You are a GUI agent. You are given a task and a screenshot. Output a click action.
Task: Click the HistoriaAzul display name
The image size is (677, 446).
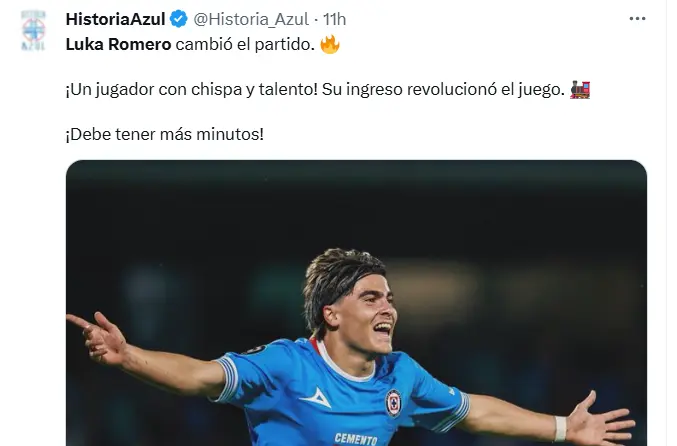pos(116,19)
